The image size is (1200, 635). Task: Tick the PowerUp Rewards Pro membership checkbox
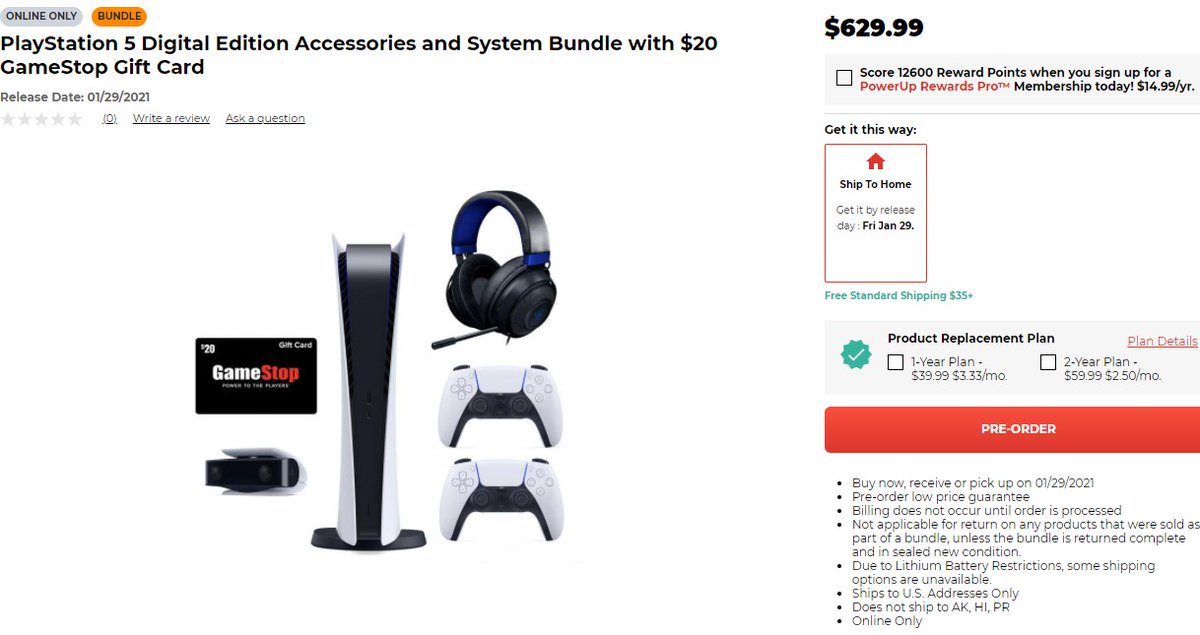[845, 78]
